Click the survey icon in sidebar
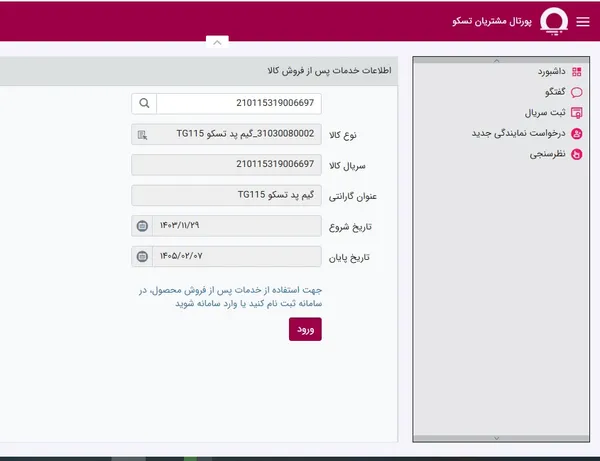This screenshot has width=600, height=461. 577,154
